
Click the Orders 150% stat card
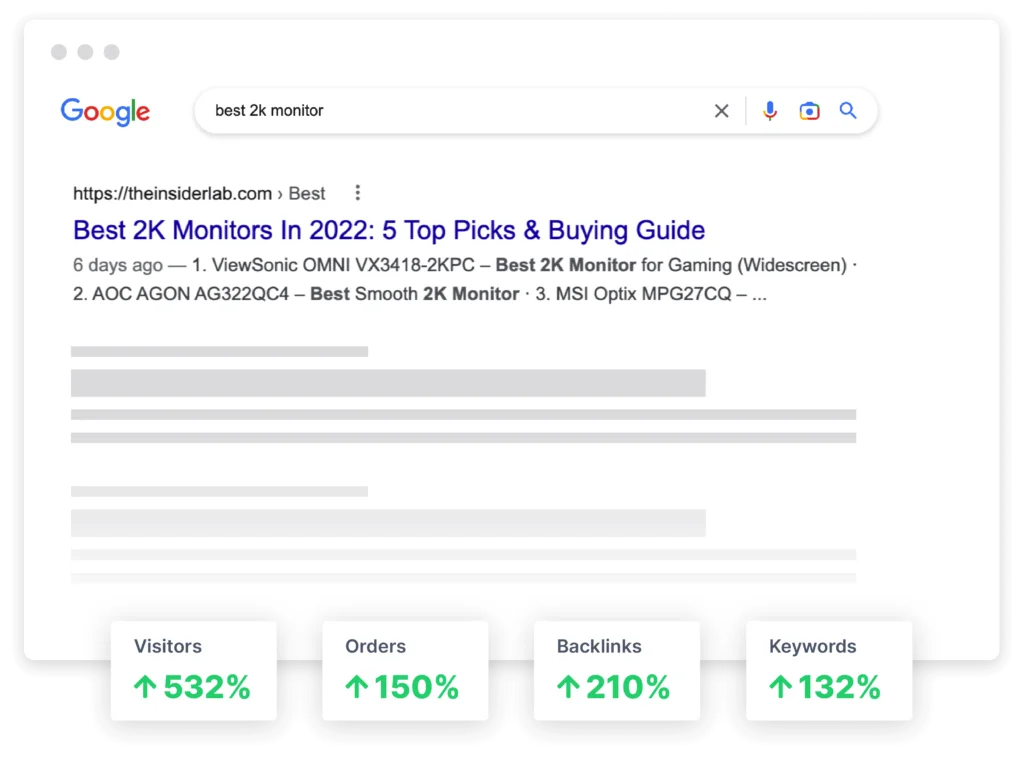click(405, 671)
